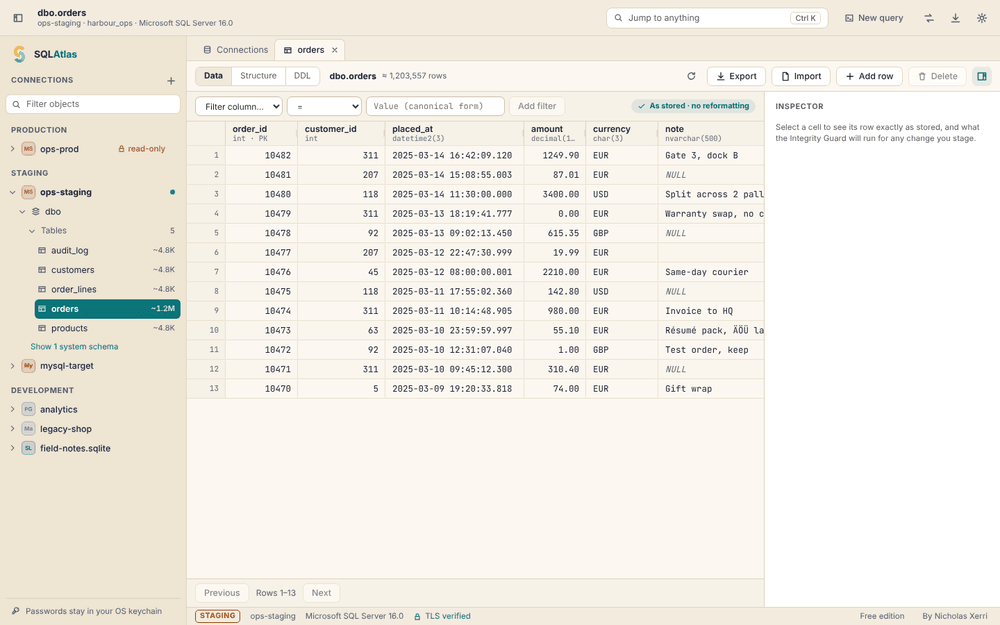Expand the ops-prod connection
1000x625 pixels.
[13, 149]
